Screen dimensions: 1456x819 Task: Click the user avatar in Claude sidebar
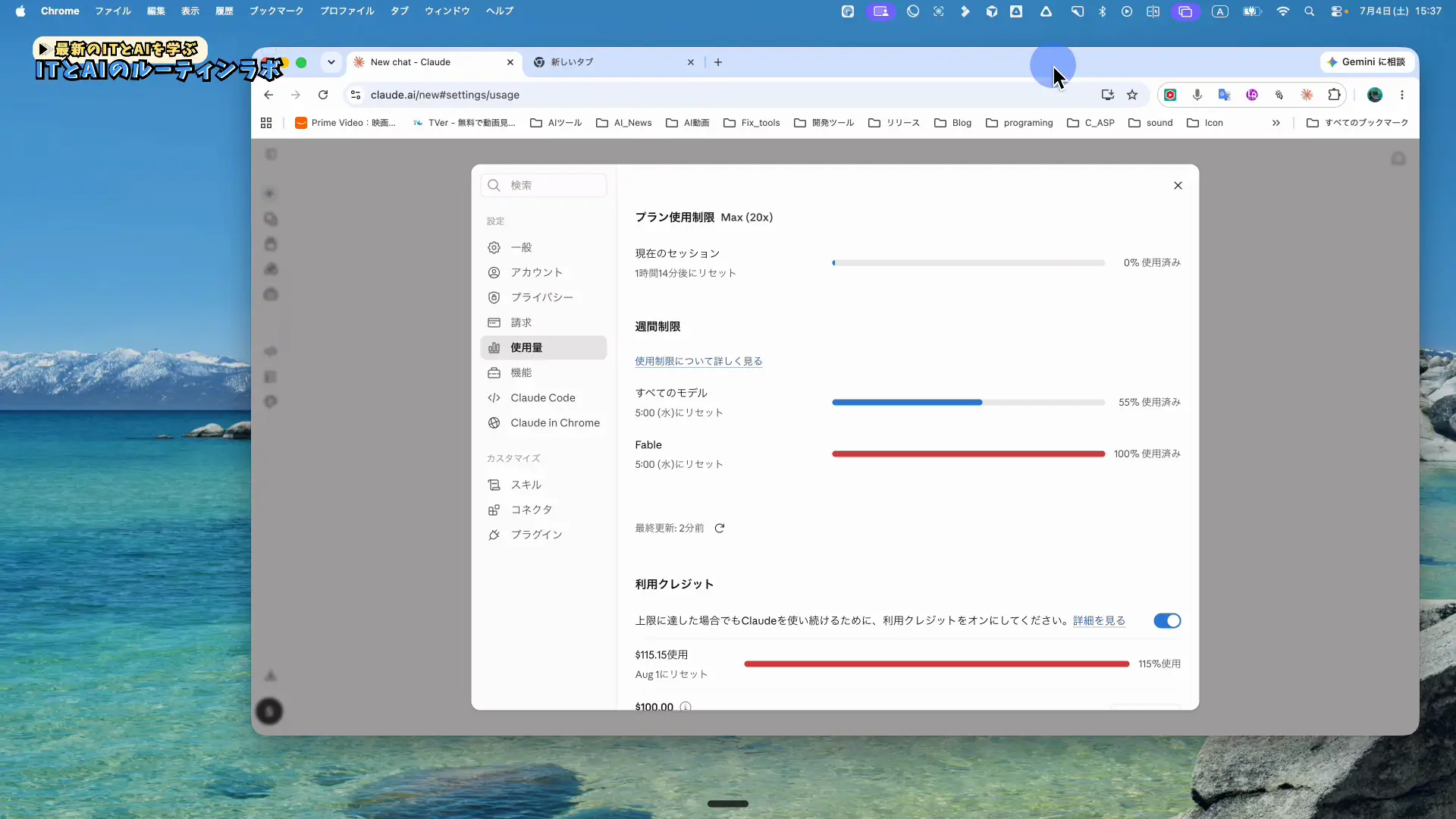pyautogui.click(x=269, y=711)
